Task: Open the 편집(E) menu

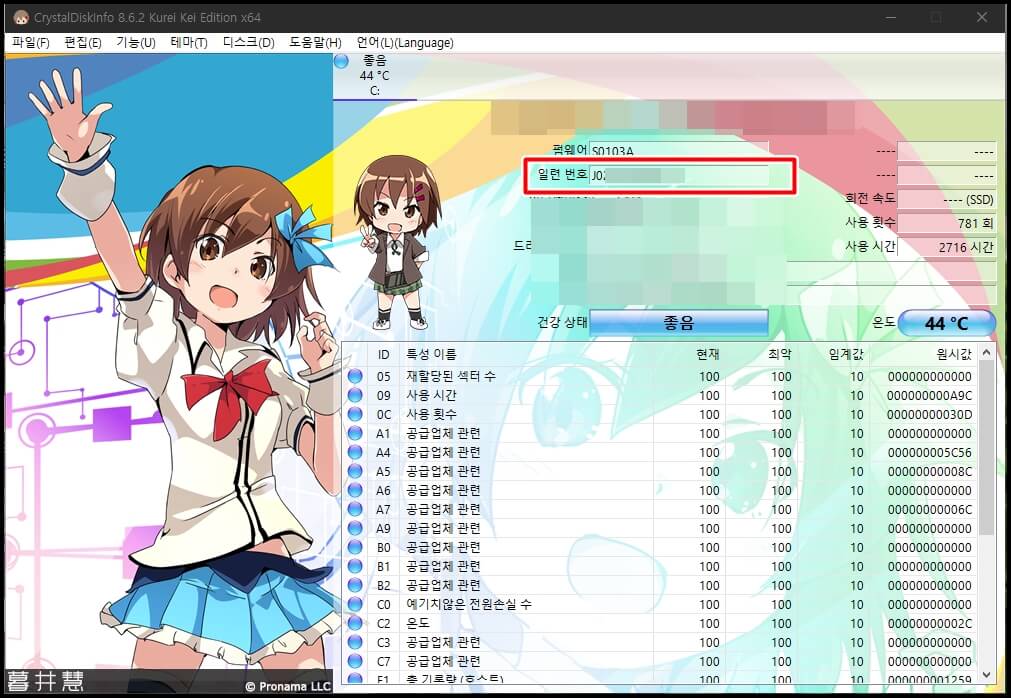Action: [x=83, y=43]
